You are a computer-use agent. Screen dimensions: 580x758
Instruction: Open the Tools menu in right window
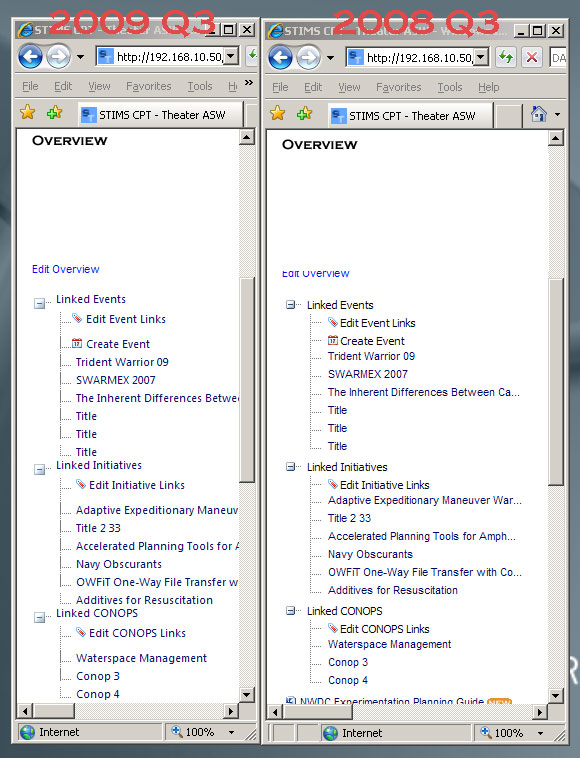coord(450,87)
